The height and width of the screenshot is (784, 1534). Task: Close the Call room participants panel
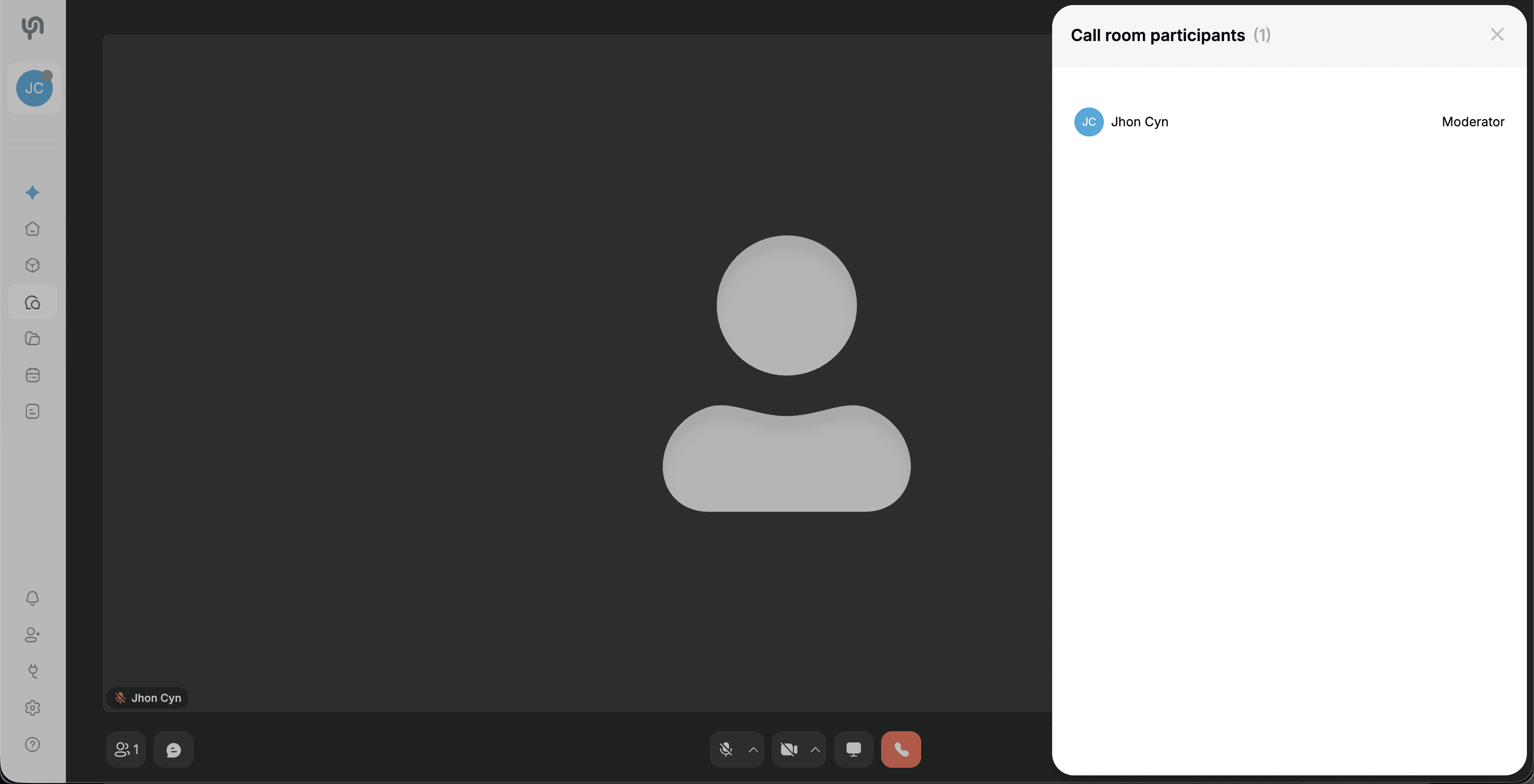pos(1497,34)
